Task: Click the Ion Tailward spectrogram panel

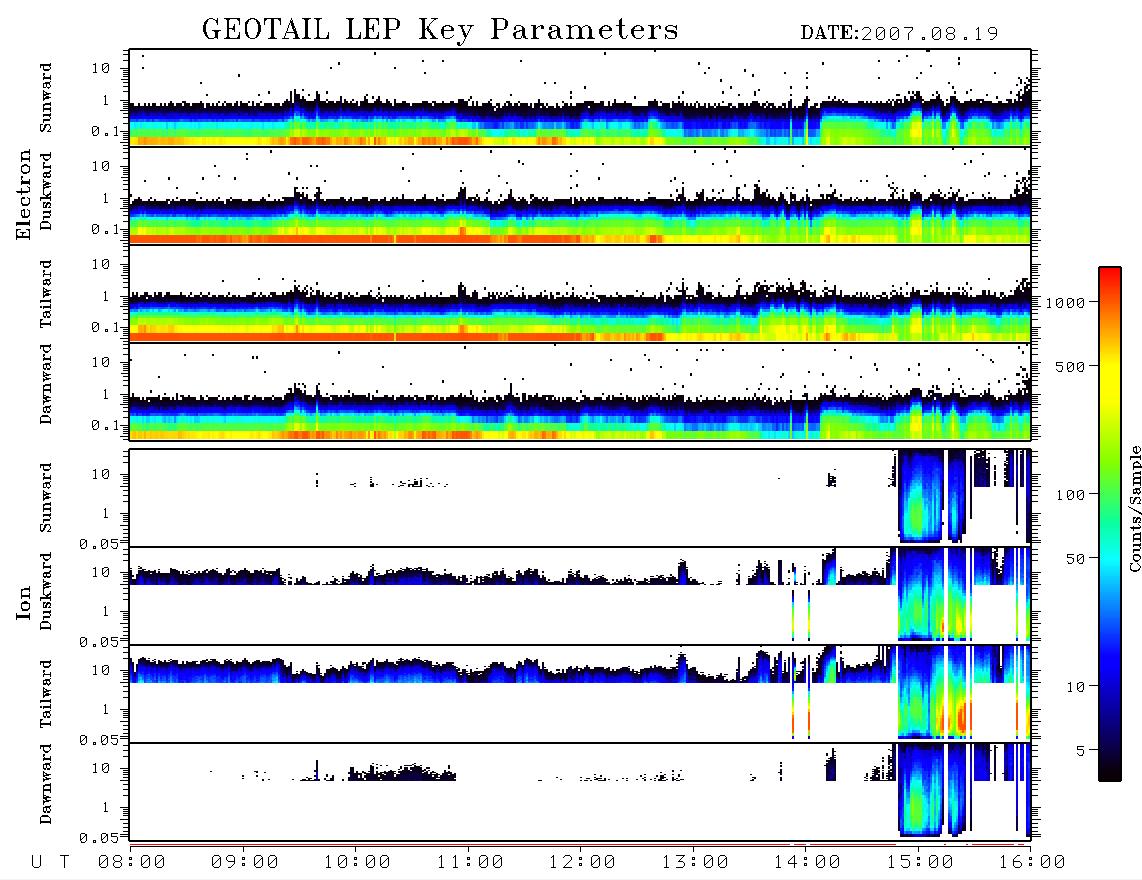Action: 580,694
